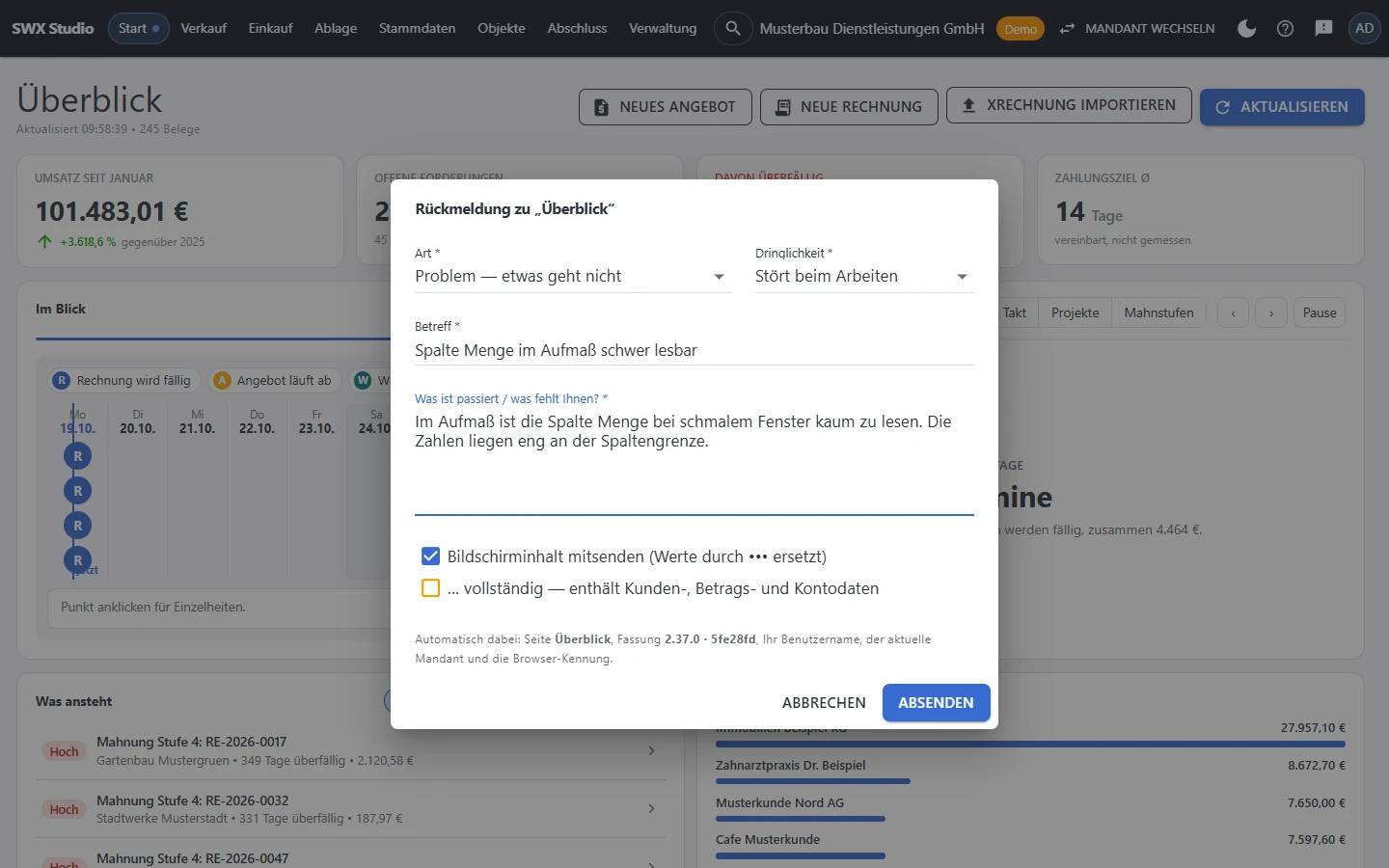Open the Objekte menu

502,28
